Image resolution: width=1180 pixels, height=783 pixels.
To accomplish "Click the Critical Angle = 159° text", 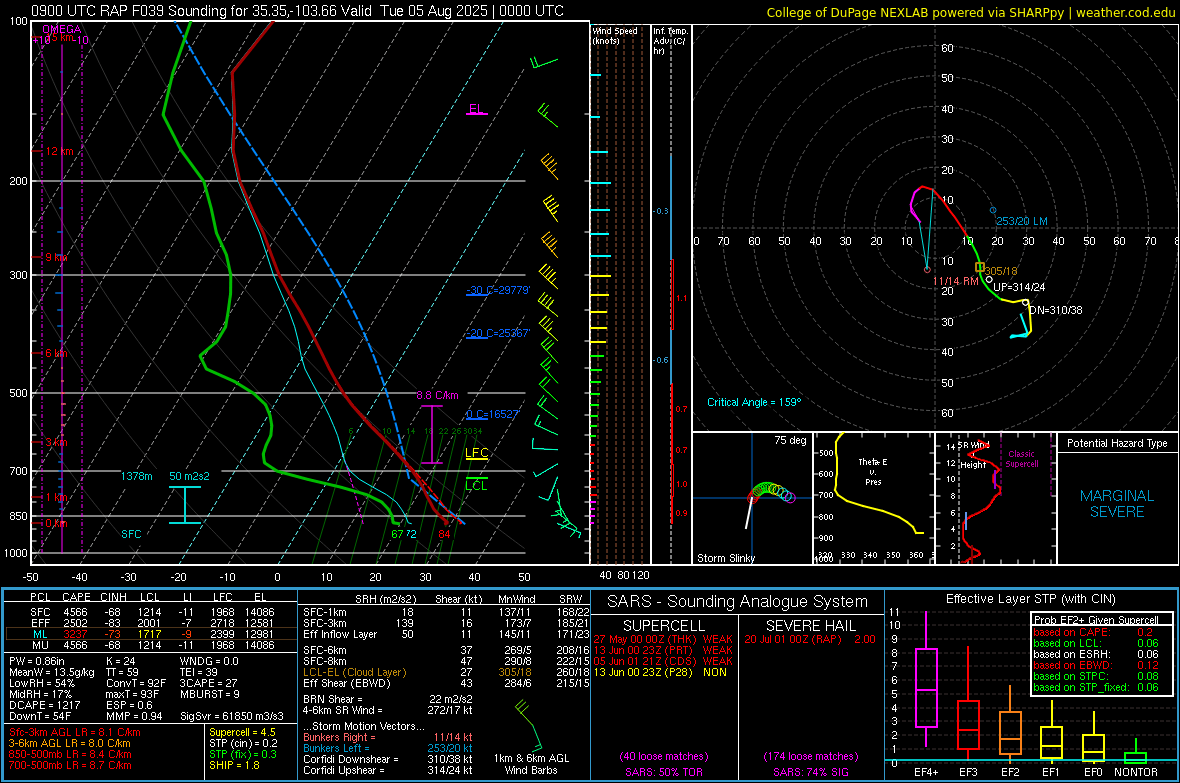I will tap(754, 402).
